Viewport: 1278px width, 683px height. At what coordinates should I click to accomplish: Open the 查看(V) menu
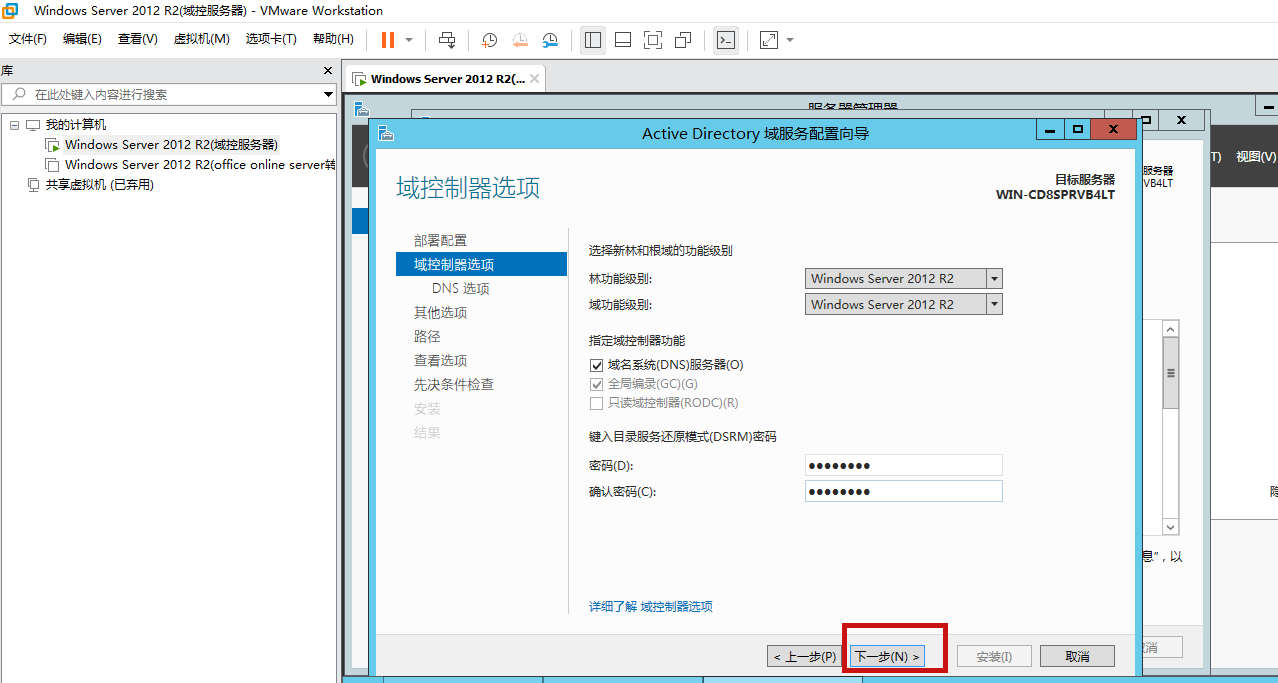click(x=138, y=39)
